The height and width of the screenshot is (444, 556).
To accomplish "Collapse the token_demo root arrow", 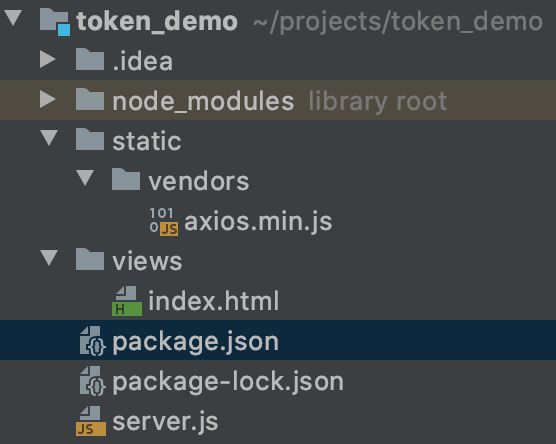I will point(13,18).
